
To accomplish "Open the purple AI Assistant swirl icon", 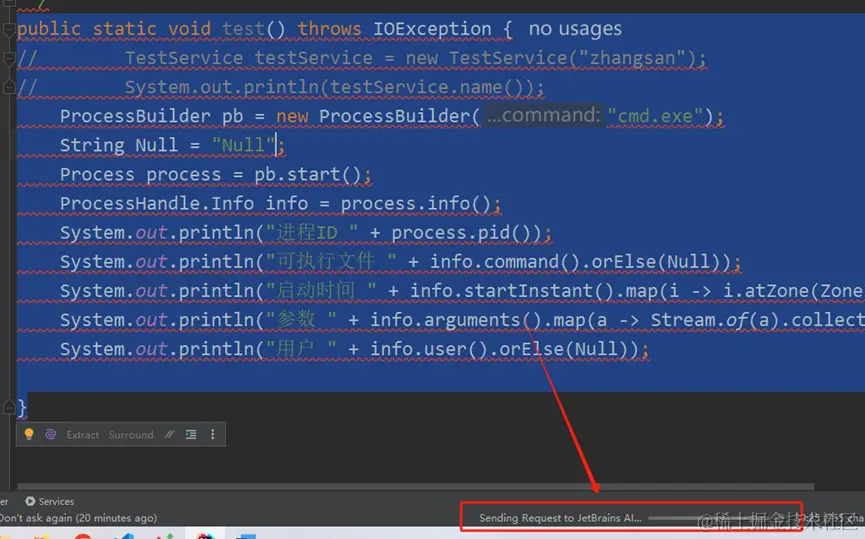I will click(x=50, y=434).
